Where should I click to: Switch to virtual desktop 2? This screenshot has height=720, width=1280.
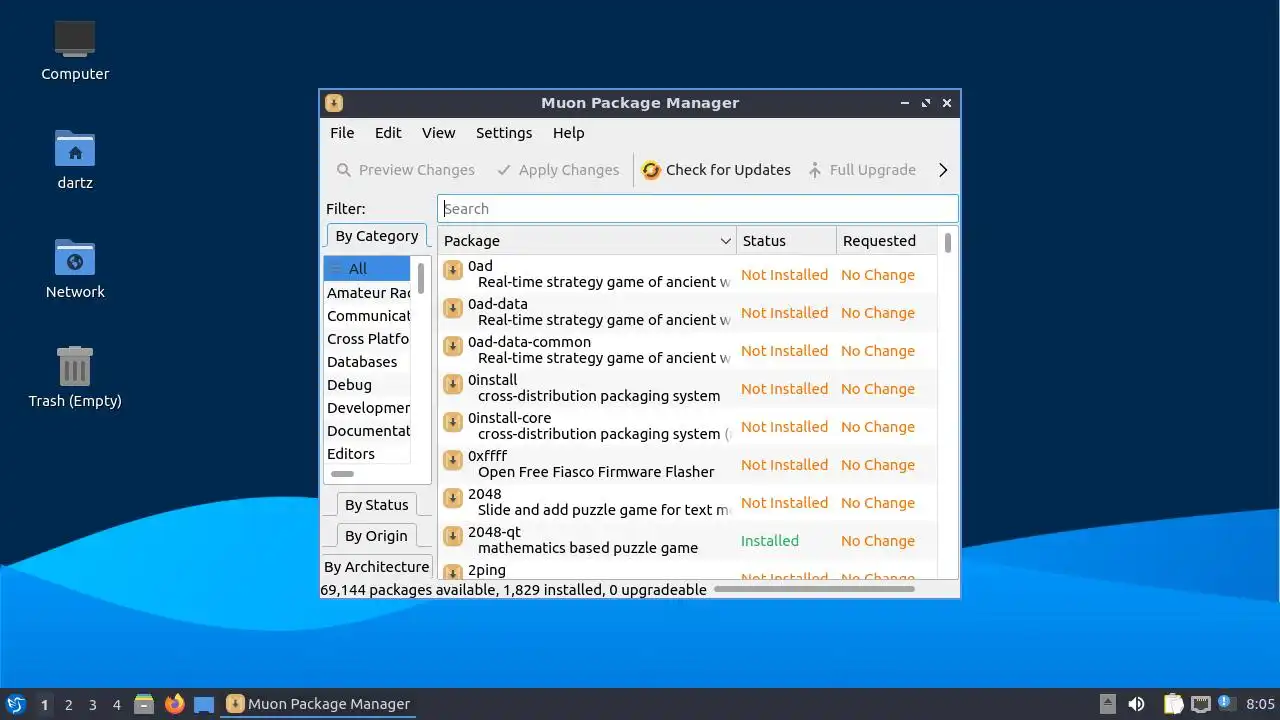69,705
